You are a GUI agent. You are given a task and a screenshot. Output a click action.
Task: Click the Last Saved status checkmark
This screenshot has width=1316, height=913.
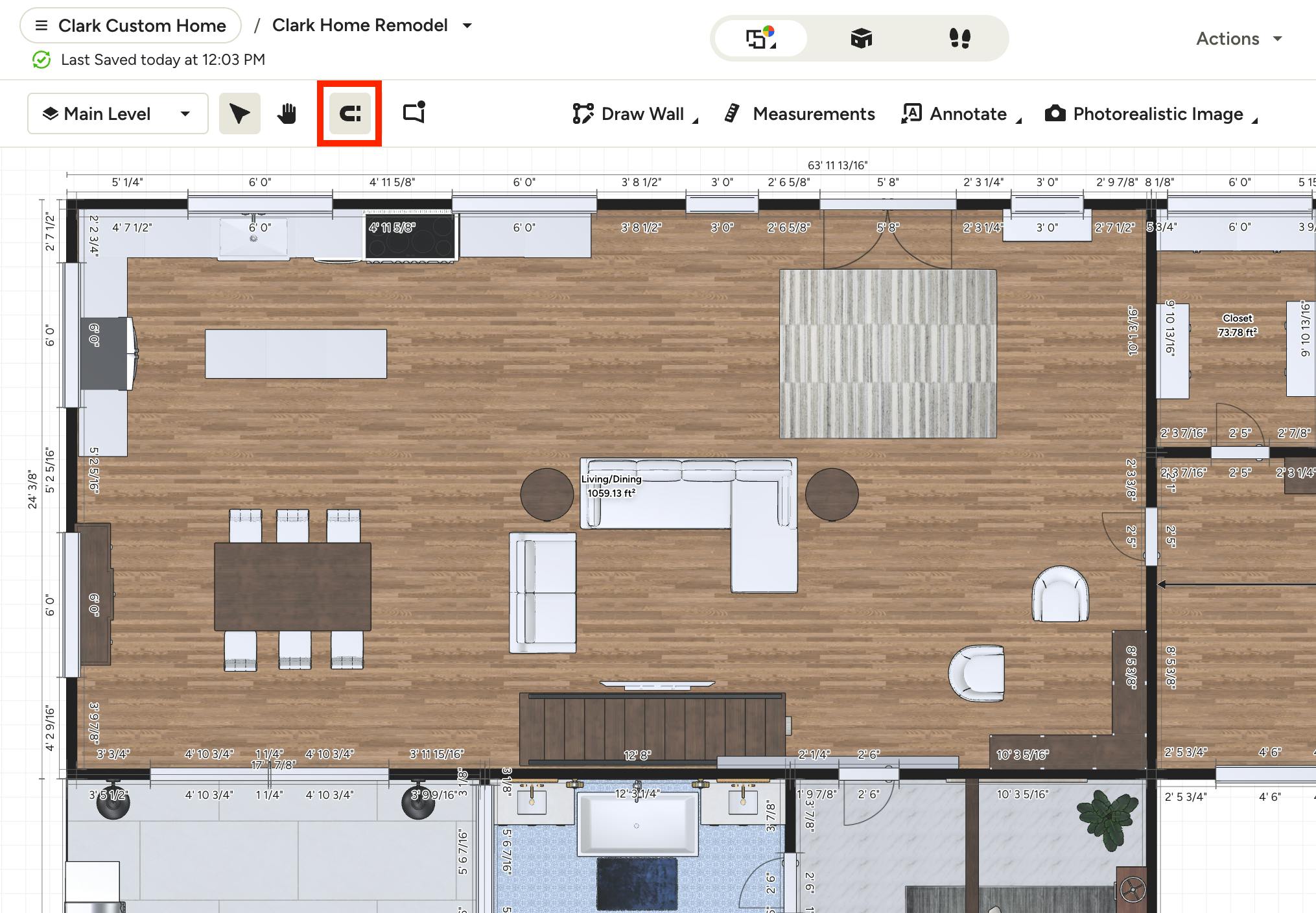pyautogui.click(x=41, y=60)
